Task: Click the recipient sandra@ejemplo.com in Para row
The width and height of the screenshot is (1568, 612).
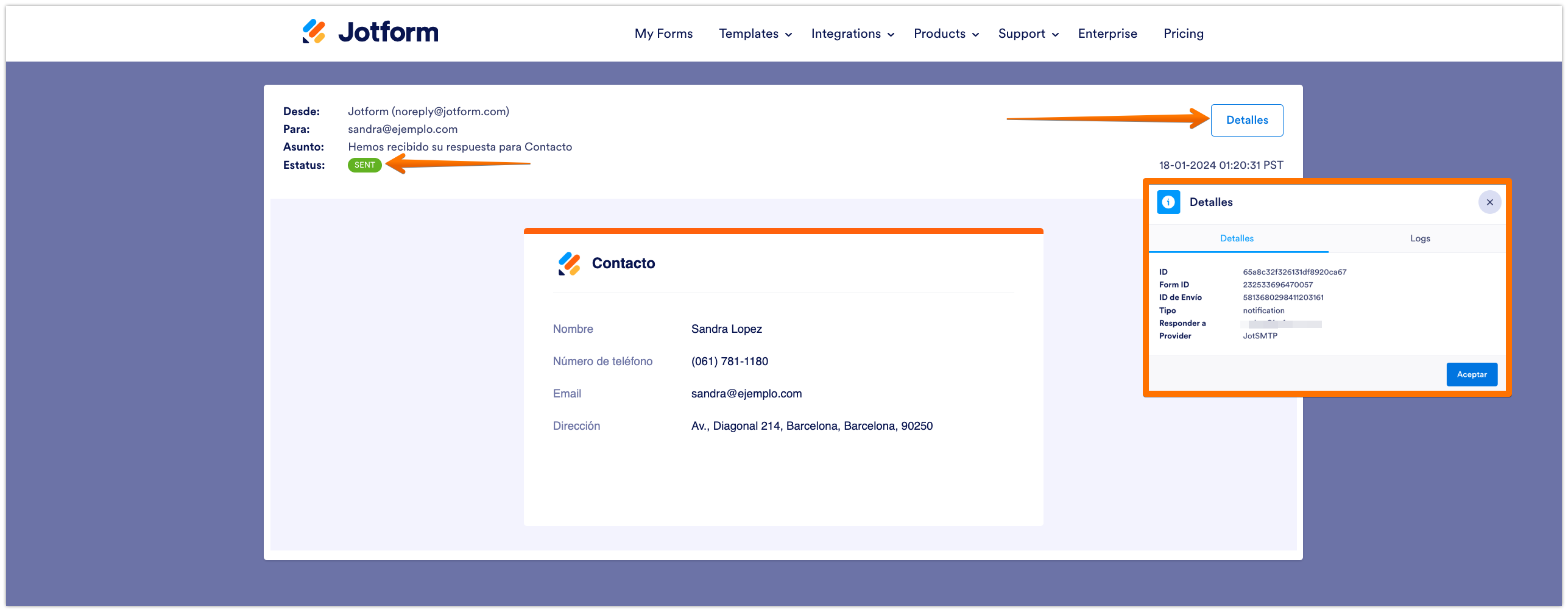Action: pos(403,129)
